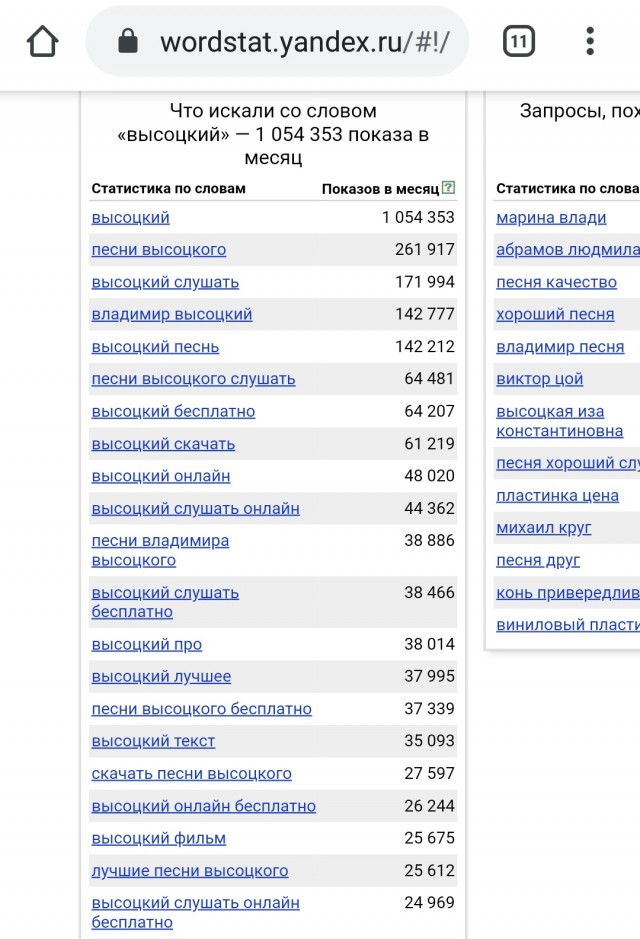Click the value 61 219

click(x=429, y=444)
